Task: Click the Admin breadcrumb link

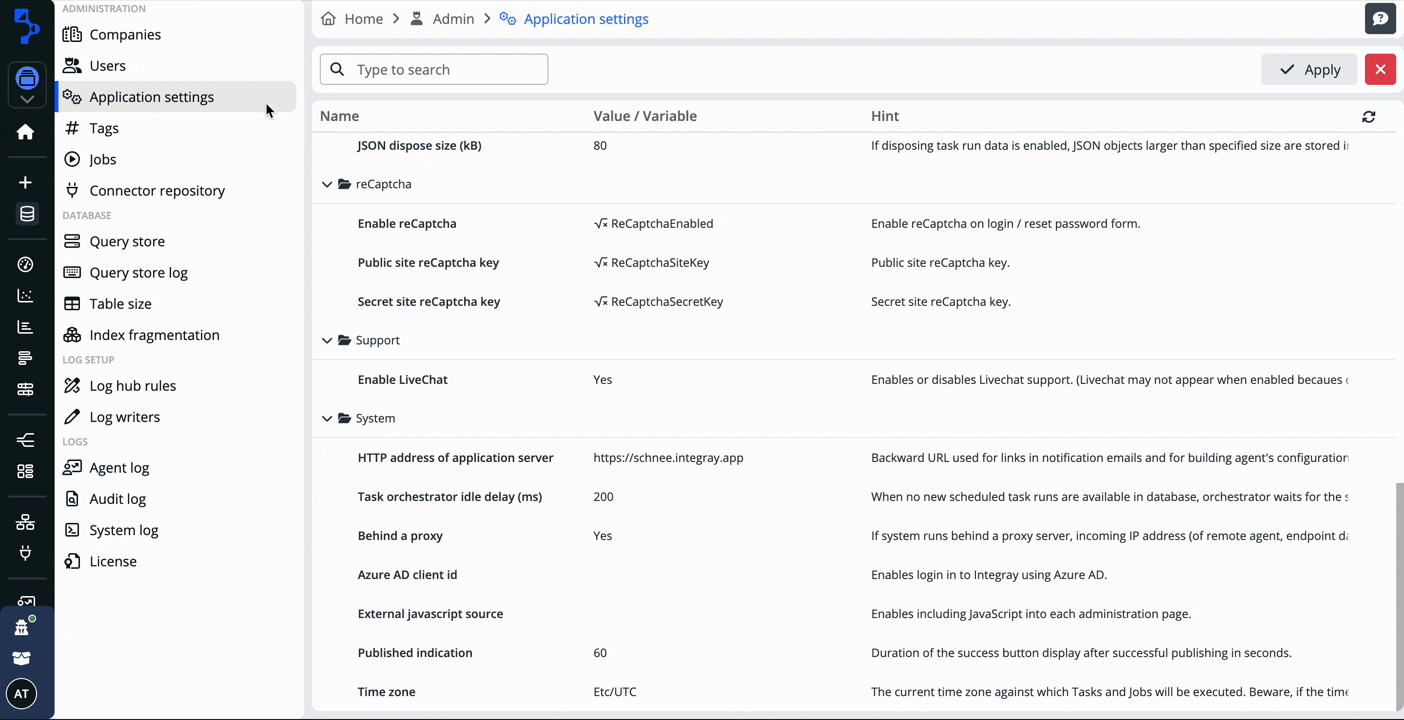Action: coord(452,19)
